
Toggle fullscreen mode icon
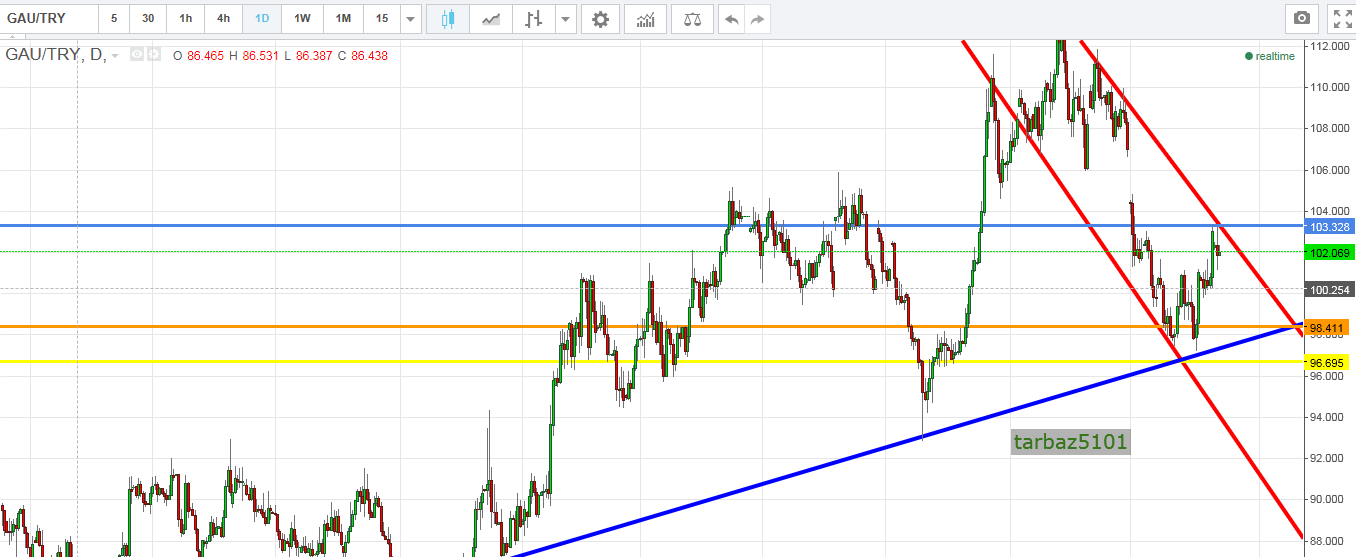pyautogui.click(x=1342, y=18)
